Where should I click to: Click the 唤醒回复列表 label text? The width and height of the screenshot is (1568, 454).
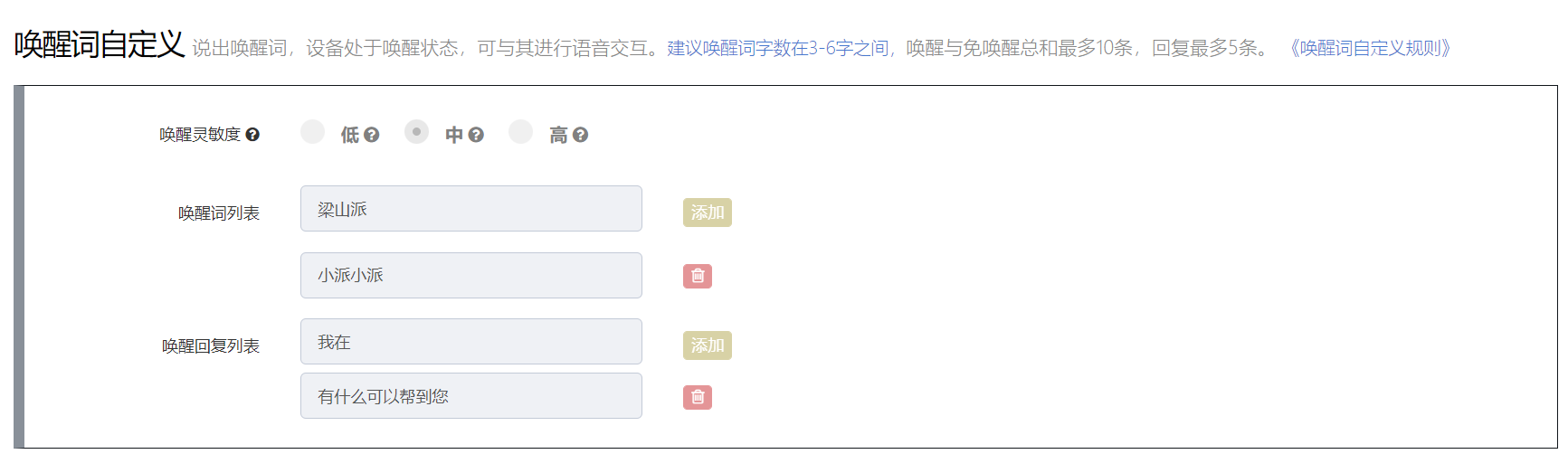pos(211,346)
